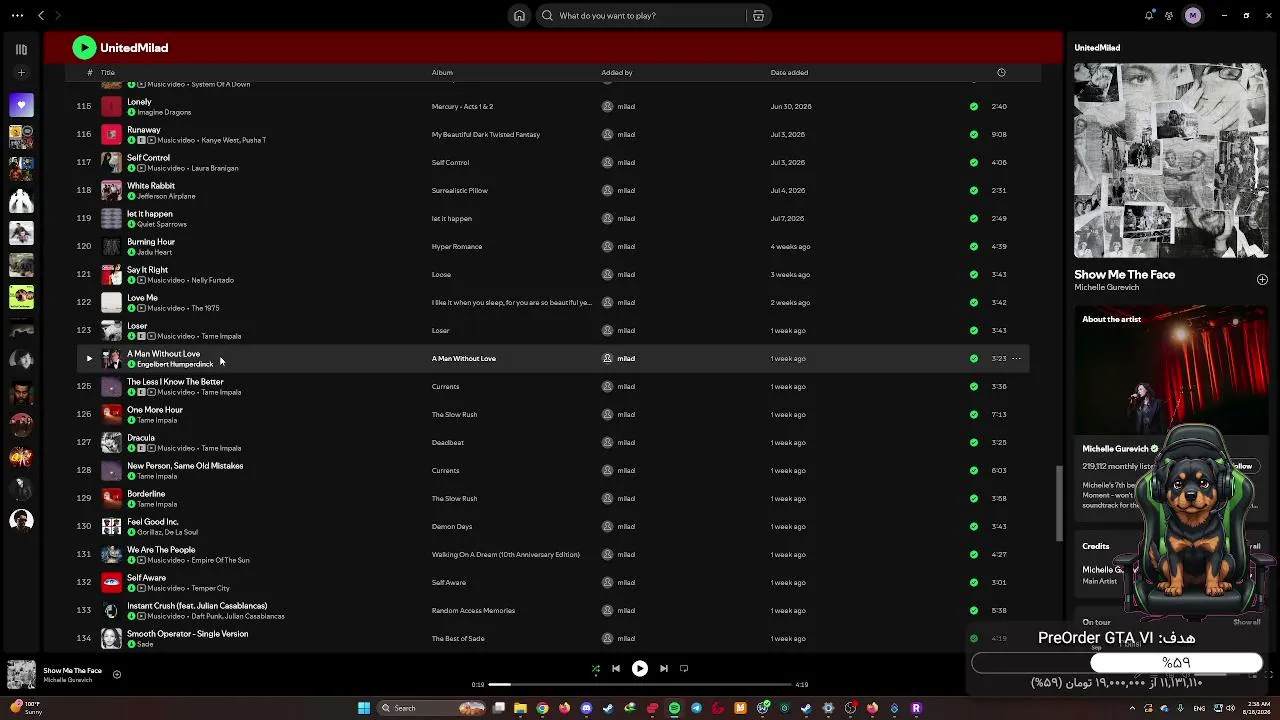Image resolution: width=1280 pixels, height=720 pixels.
Task: Click the Added by column header
Action: [x=617, y=72]
